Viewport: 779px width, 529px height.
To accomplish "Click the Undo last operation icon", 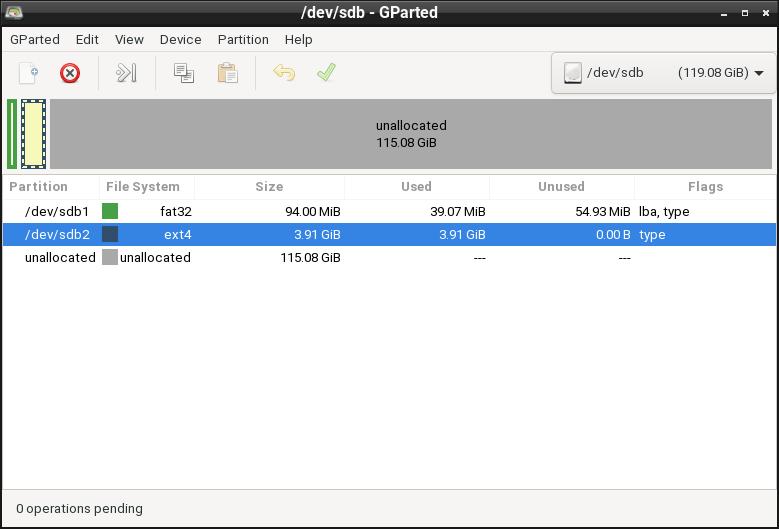I will [x=284, y=73].
